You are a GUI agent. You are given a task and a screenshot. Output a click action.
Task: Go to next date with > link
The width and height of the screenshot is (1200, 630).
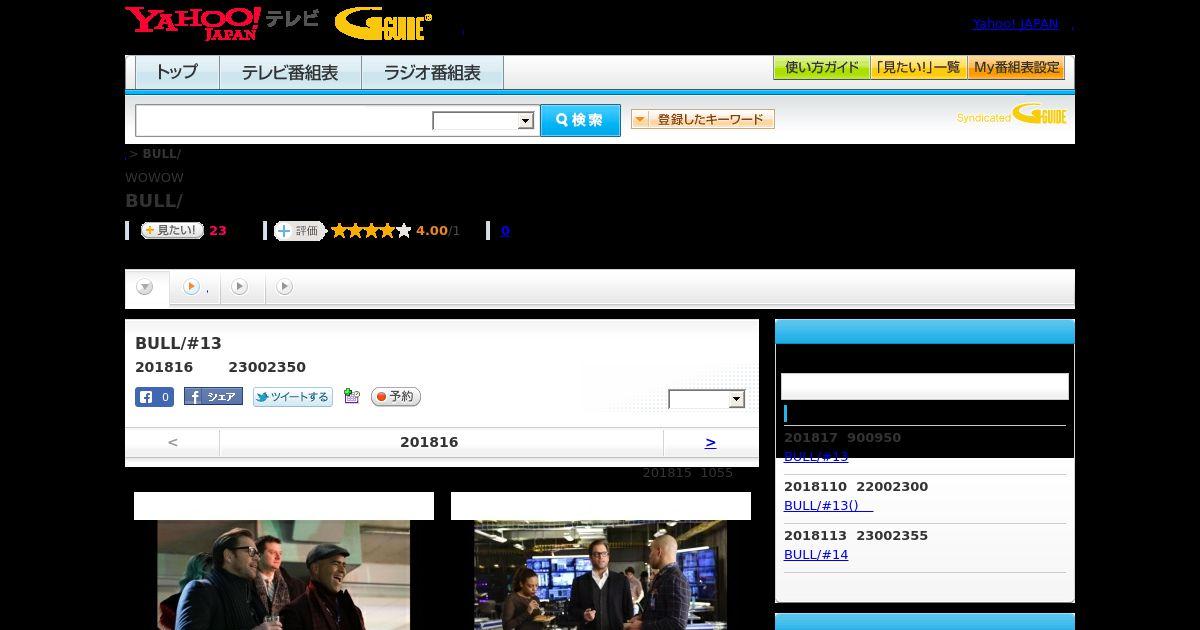[710, 442]
